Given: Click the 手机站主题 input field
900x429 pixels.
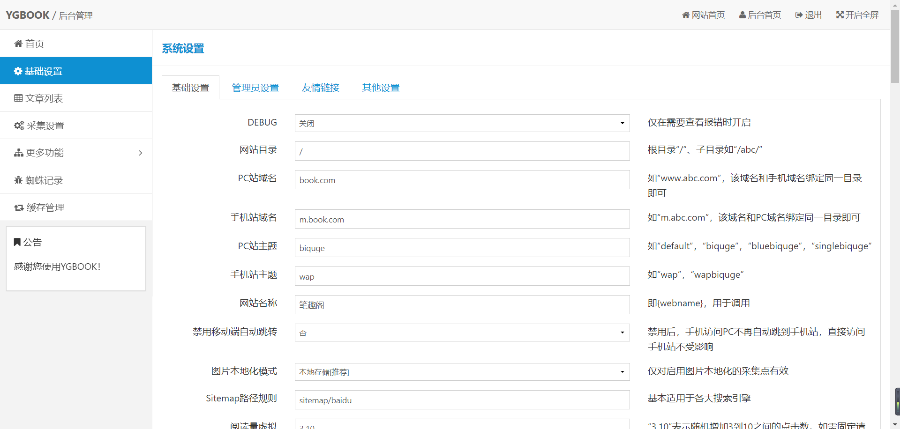Looking at the screenshot, I should tap(462, 276).
